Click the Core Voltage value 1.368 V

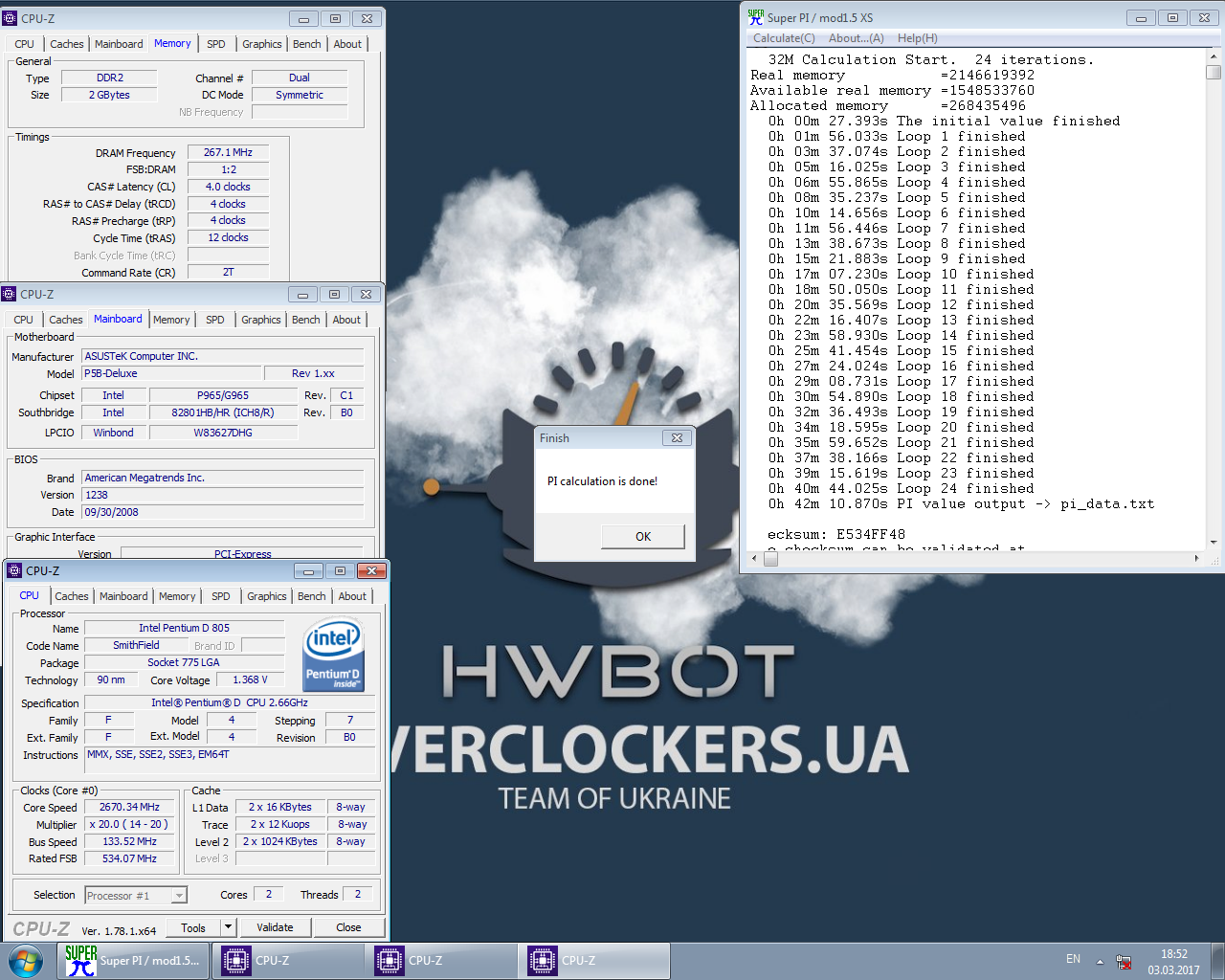pos(251,679)
